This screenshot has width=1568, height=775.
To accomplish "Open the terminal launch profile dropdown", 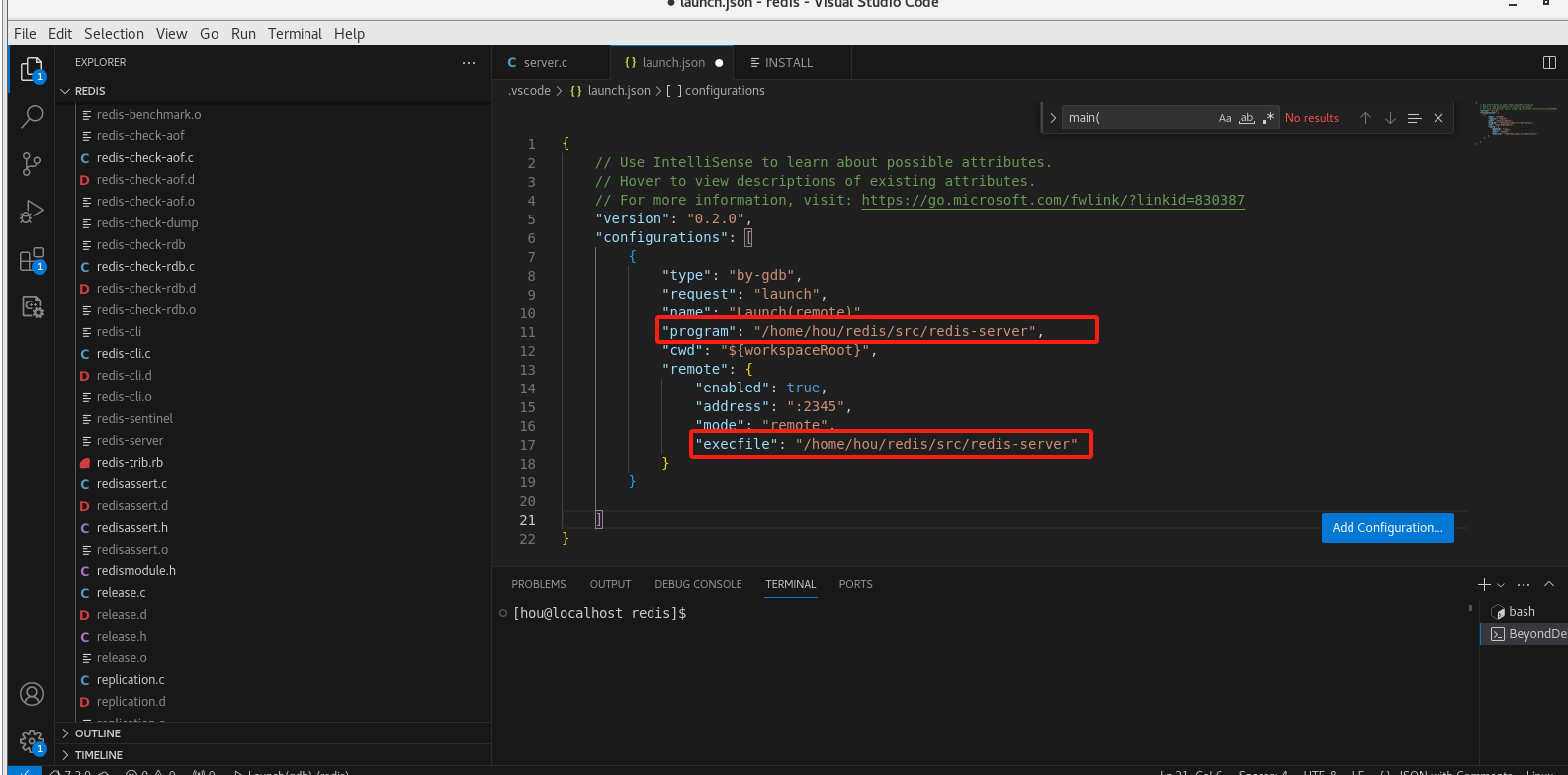I will pyautogui.click(x=1501, y=585).
